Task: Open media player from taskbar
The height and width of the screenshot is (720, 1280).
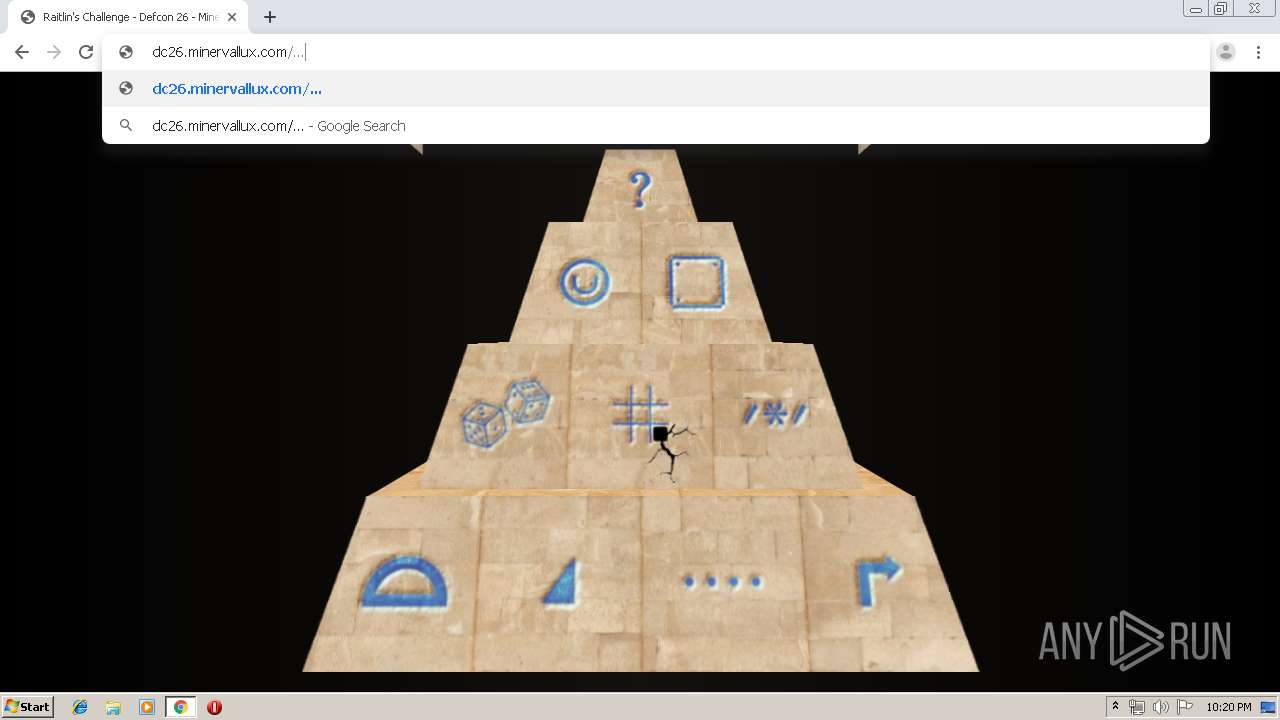Action: click(147, 707)
